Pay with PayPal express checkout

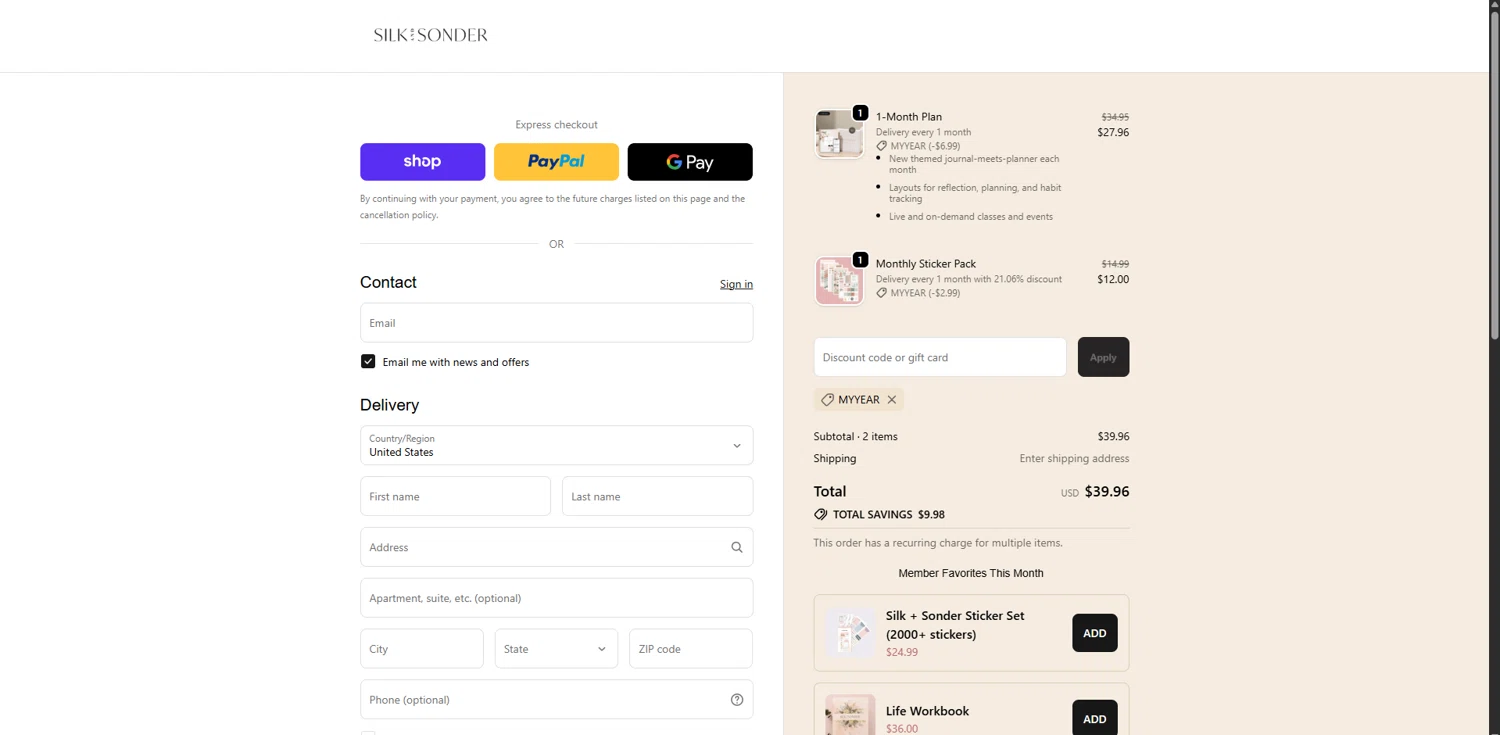click(556, 162)
